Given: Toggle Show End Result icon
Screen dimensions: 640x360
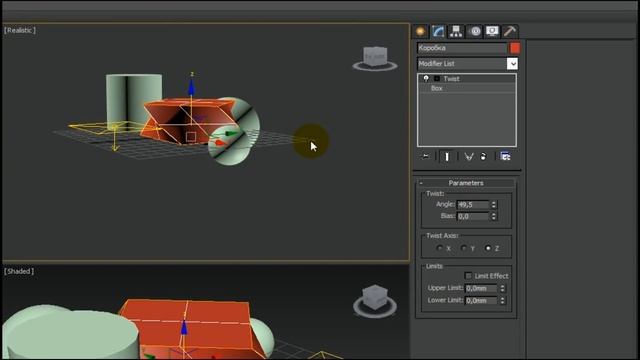Looking at the screenshot, I should click(x=447, y=157).
